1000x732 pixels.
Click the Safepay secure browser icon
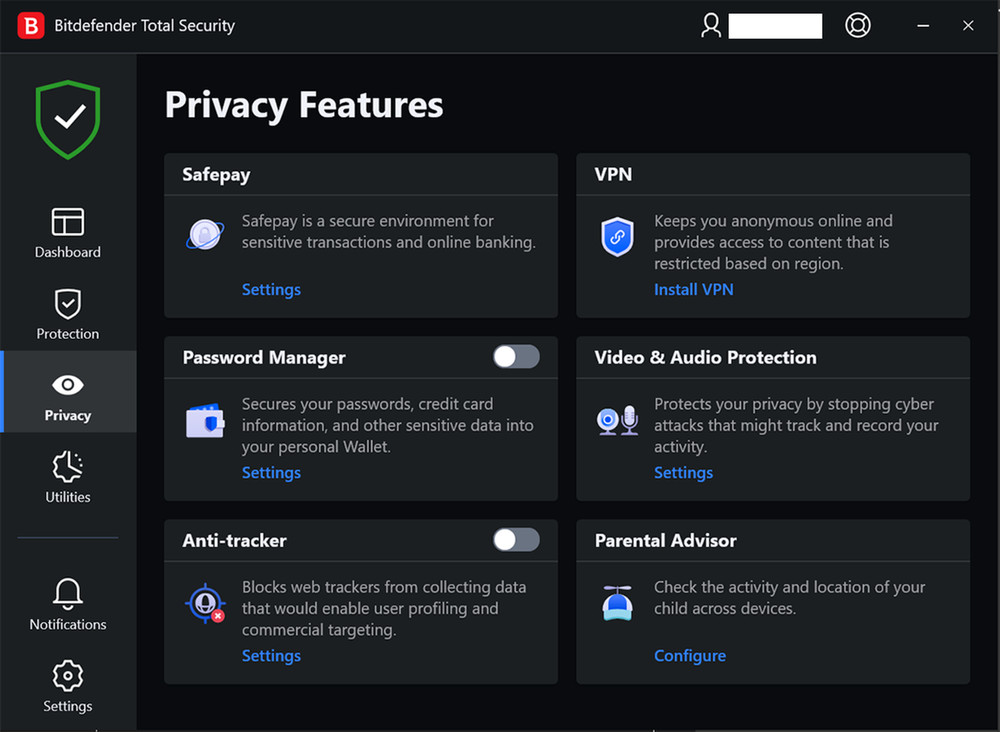pos(204,232)
